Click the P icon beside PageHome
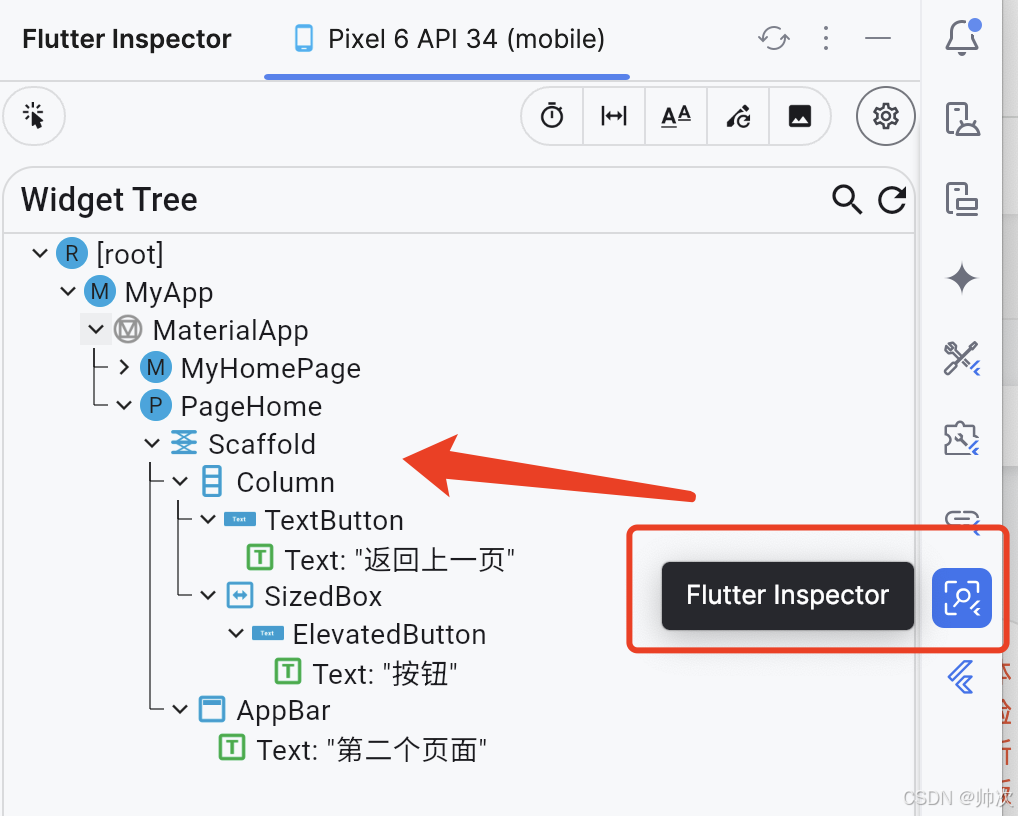The image size is (1018, 816). pyautogui.click(x=156, y=406)
